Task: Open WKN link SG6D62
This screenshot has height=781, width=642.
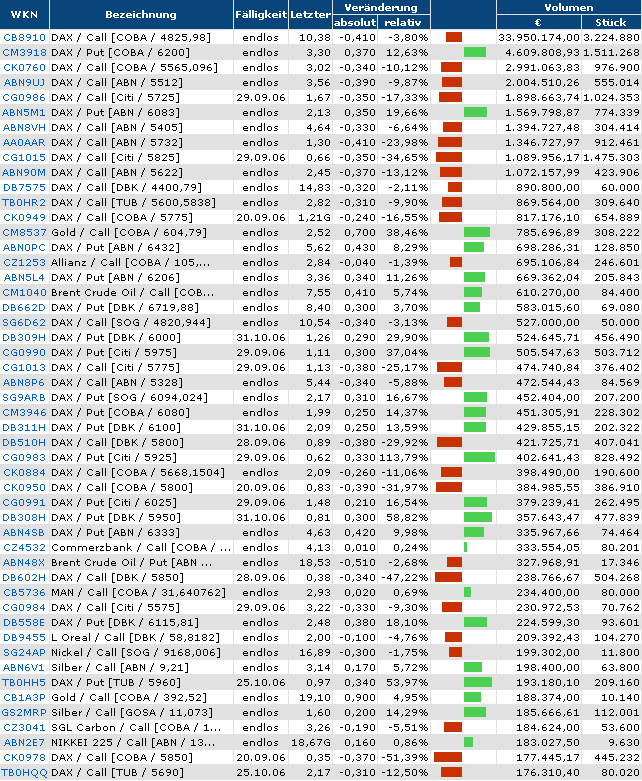Action: point(24,322)
